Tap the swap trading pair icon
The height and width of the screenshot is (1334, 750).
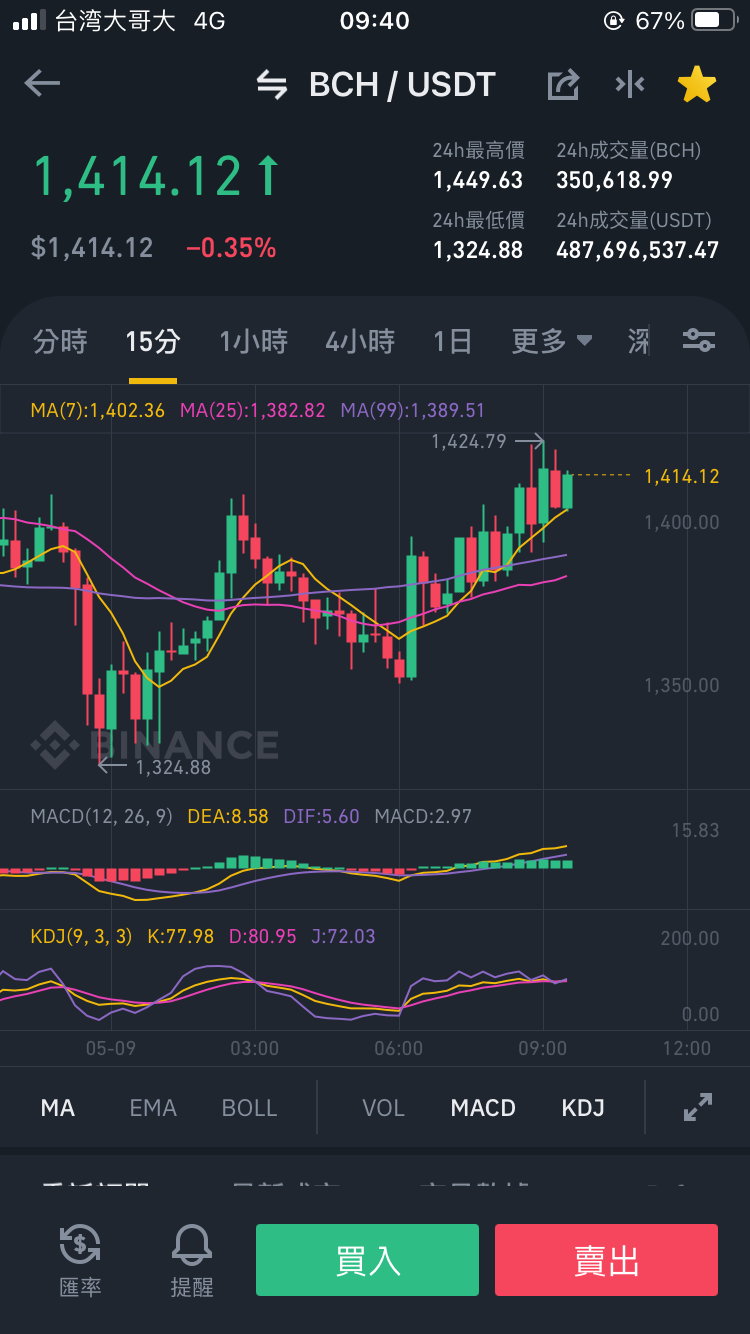pos(272,85)
